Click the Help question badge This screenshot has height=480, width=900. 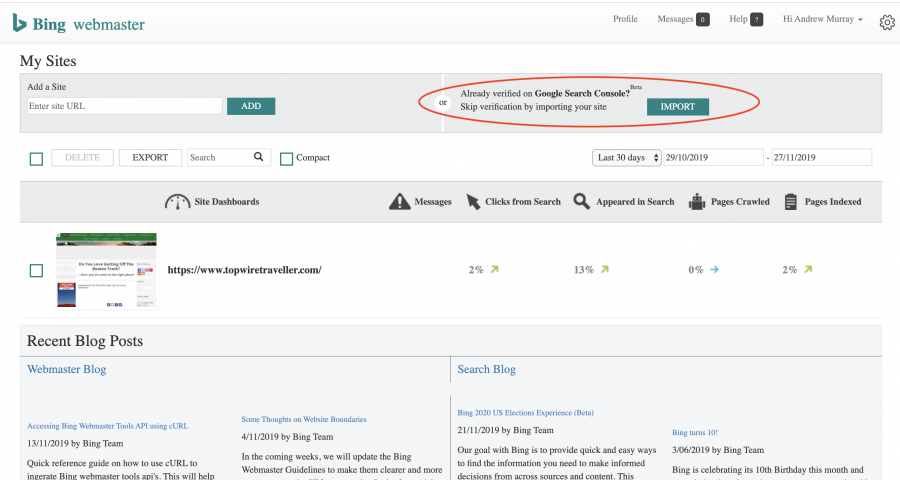coord(757,20)
